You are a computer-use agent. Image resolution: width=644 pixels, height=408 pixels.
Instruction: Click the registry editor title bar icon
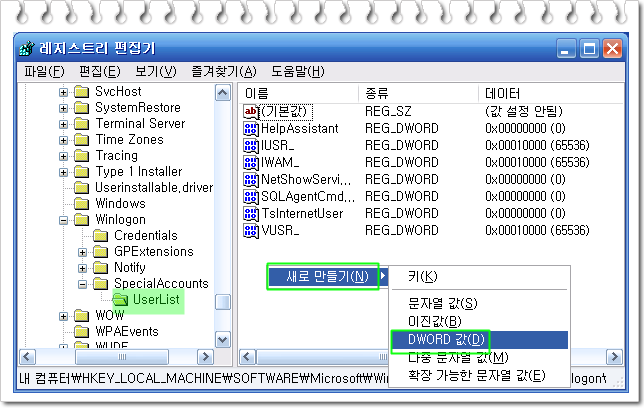[x=27, y=48]
